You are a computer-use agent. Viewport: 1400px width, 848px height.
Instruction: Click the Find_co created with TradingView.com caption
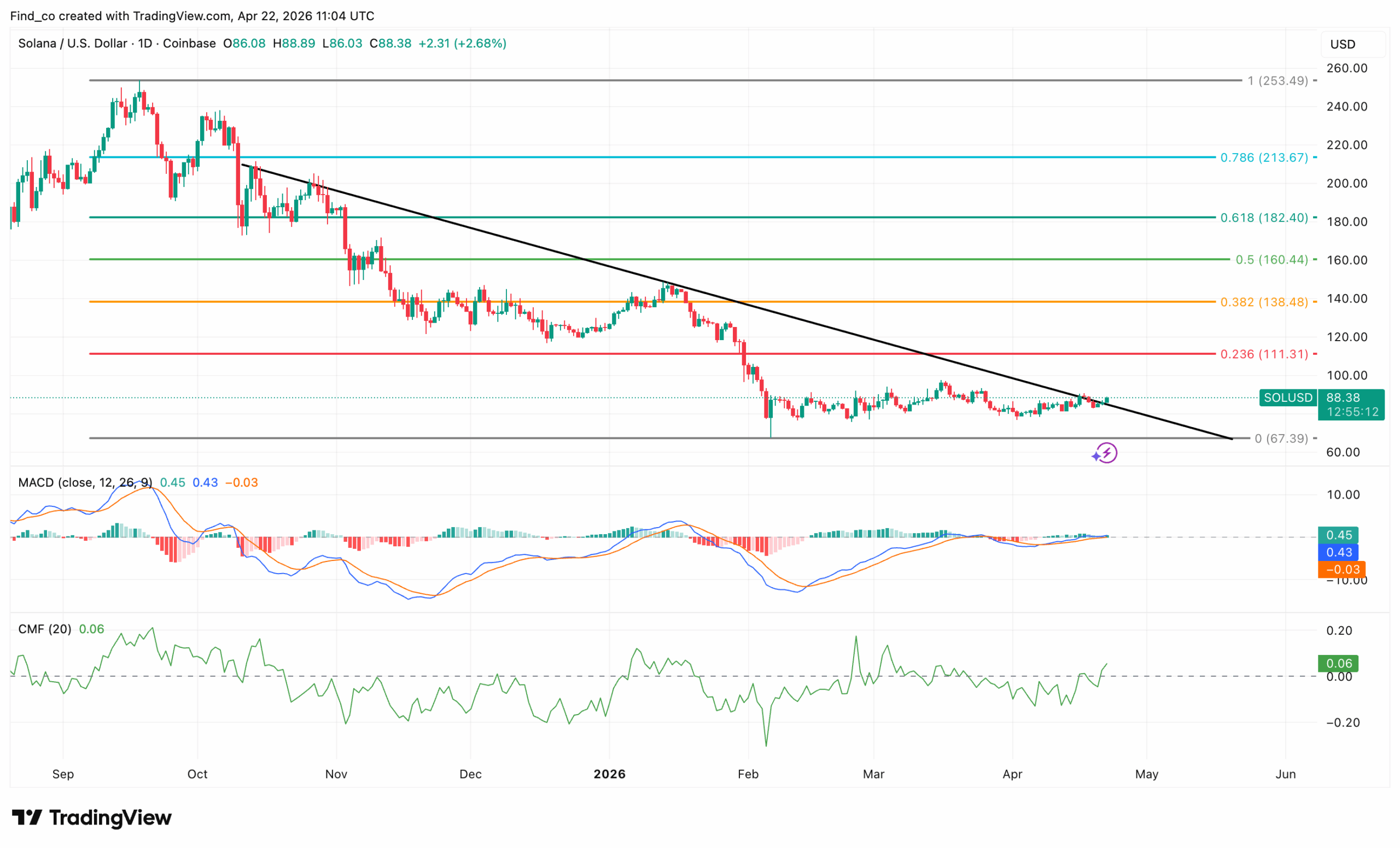pos(192,16)
